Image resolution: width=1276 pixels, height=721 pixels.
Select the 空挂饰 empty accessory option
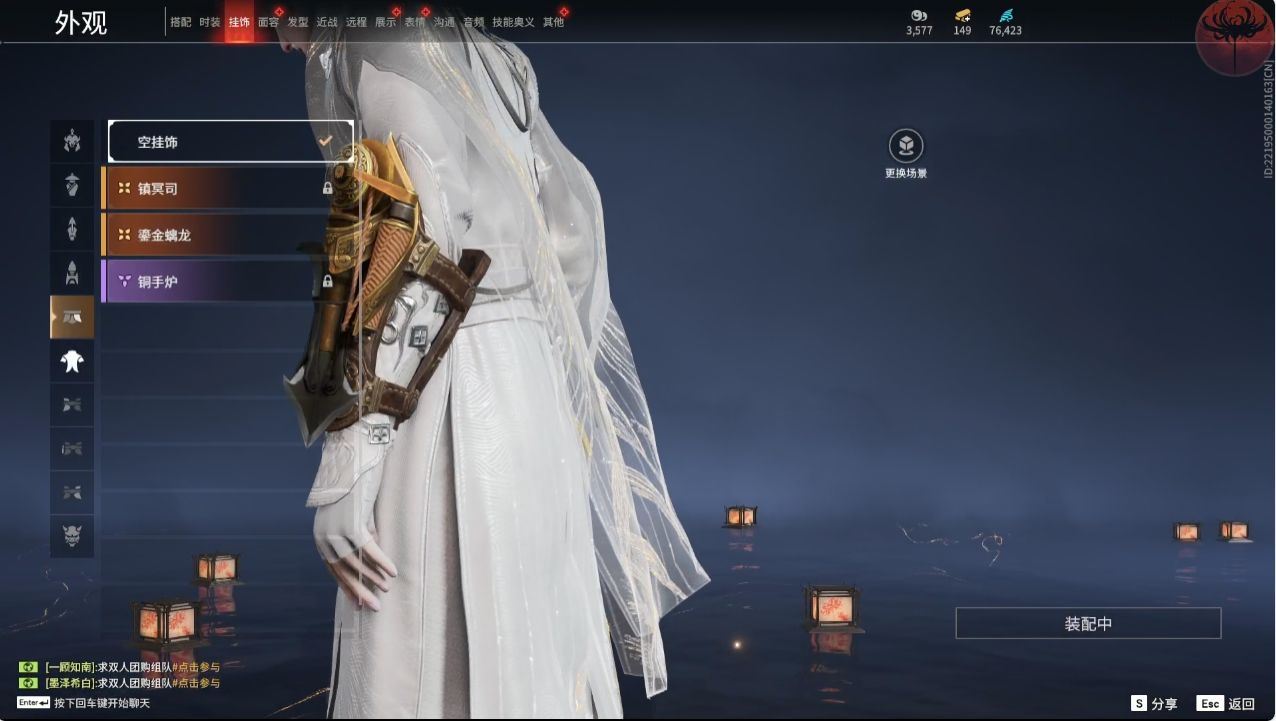(230, 142)
